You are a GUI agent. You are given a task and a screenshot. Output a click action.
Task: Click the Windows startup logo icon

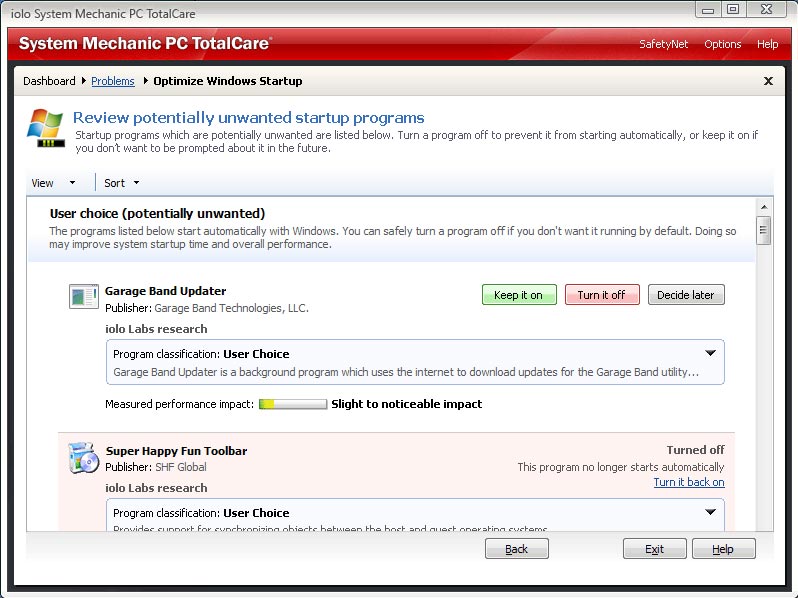pyautogui.click(x=46, y=128)
